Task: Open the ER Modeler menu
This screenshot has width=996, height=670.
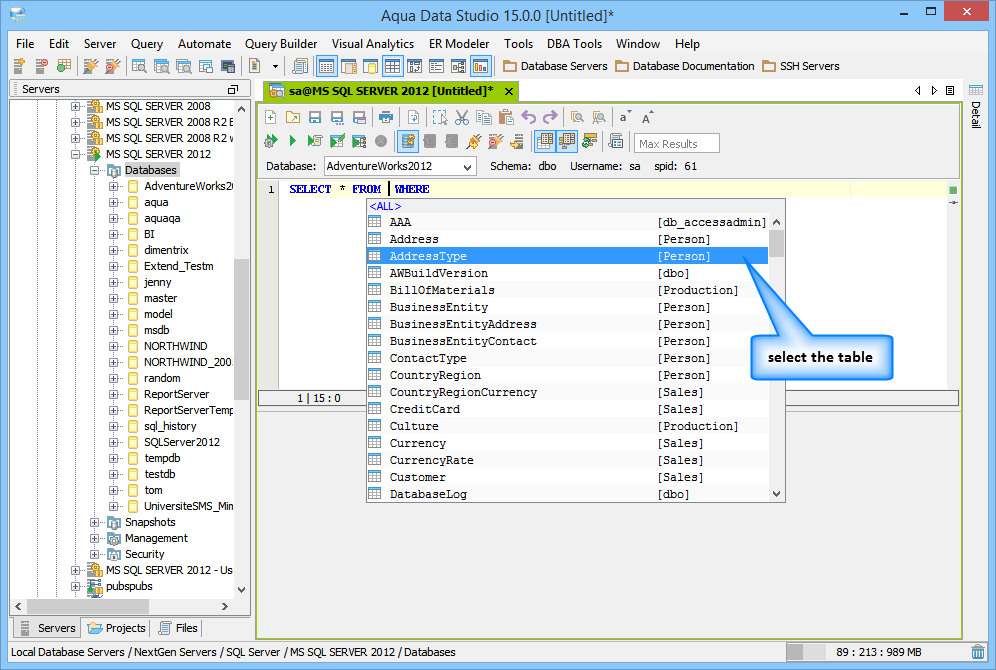Action: (x=459, y=44)
